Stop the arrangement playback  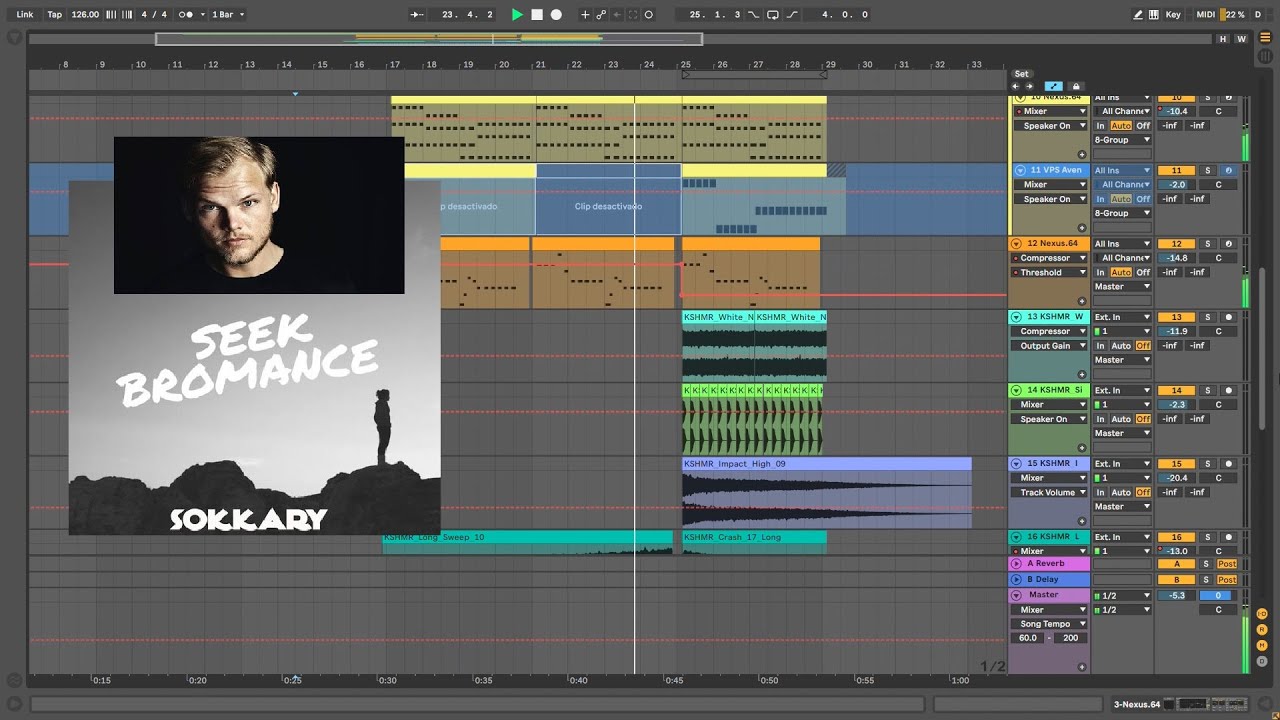(537, 15)
